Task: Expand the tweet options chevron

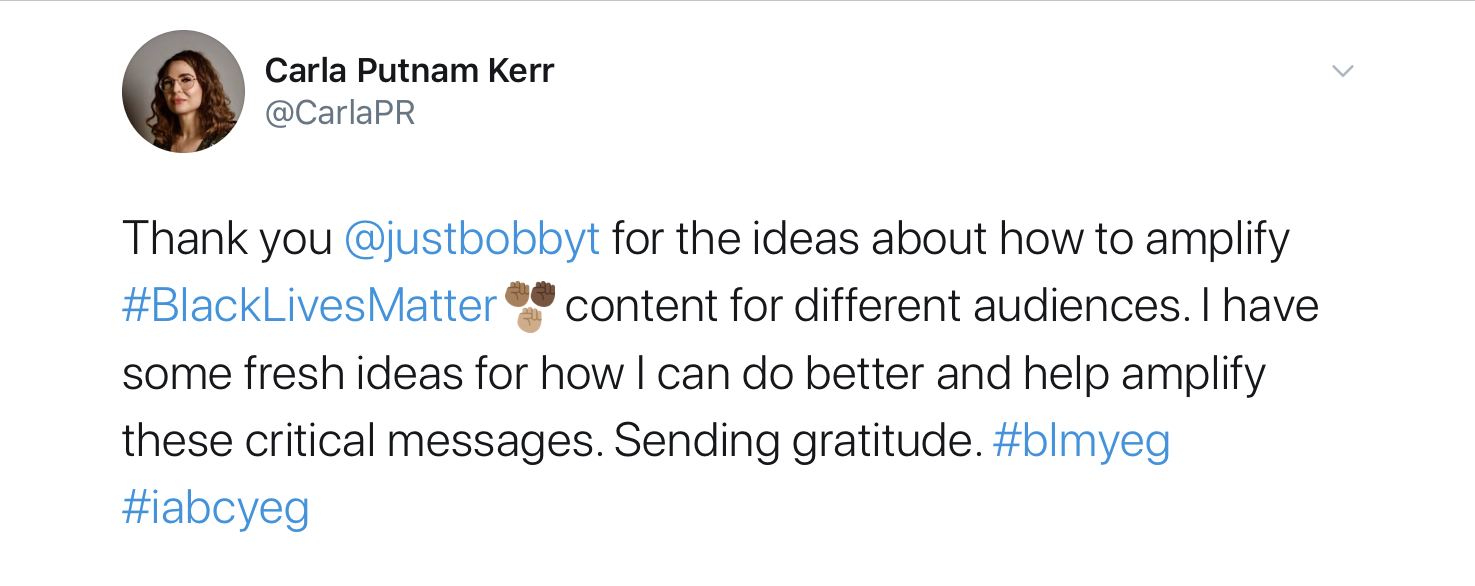Action: 1343,71
